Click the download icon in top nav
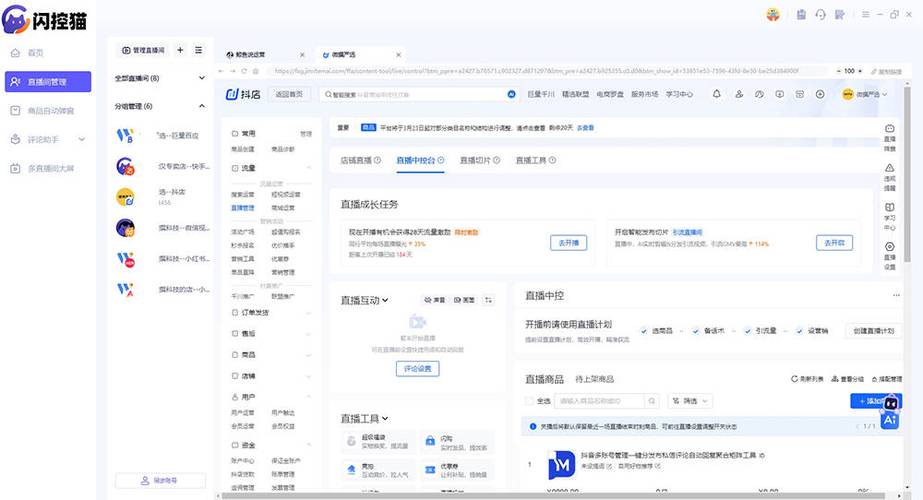923x500 pixels. click(x=779, y=94)
